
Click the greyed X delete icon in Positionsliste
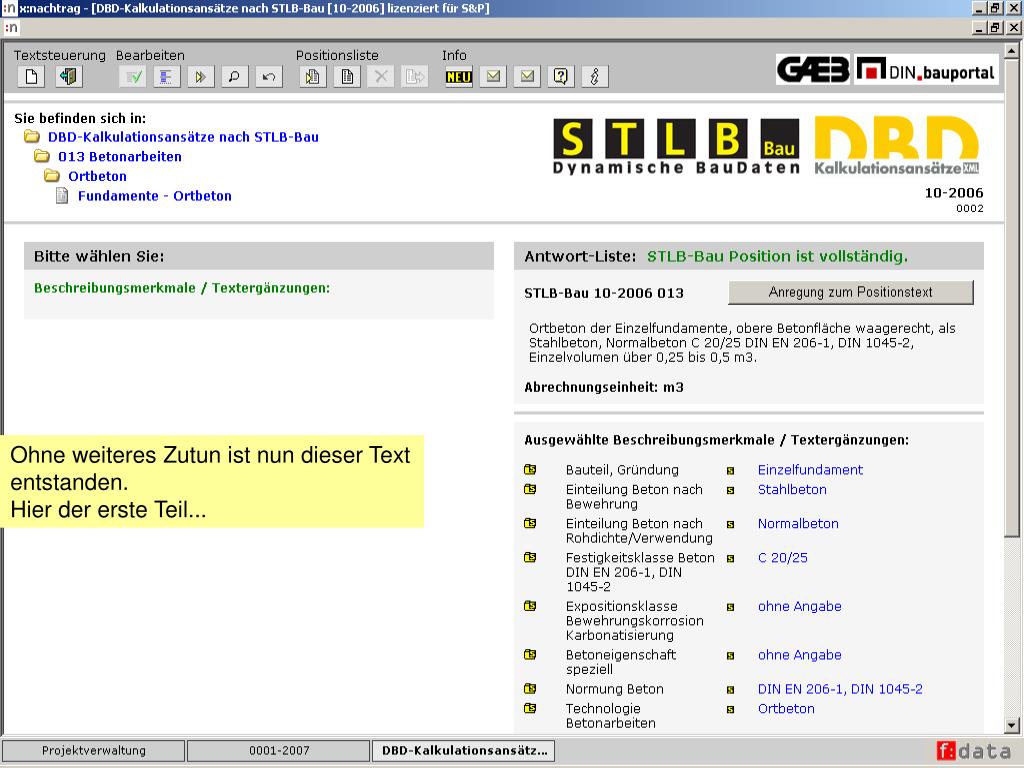381,77
